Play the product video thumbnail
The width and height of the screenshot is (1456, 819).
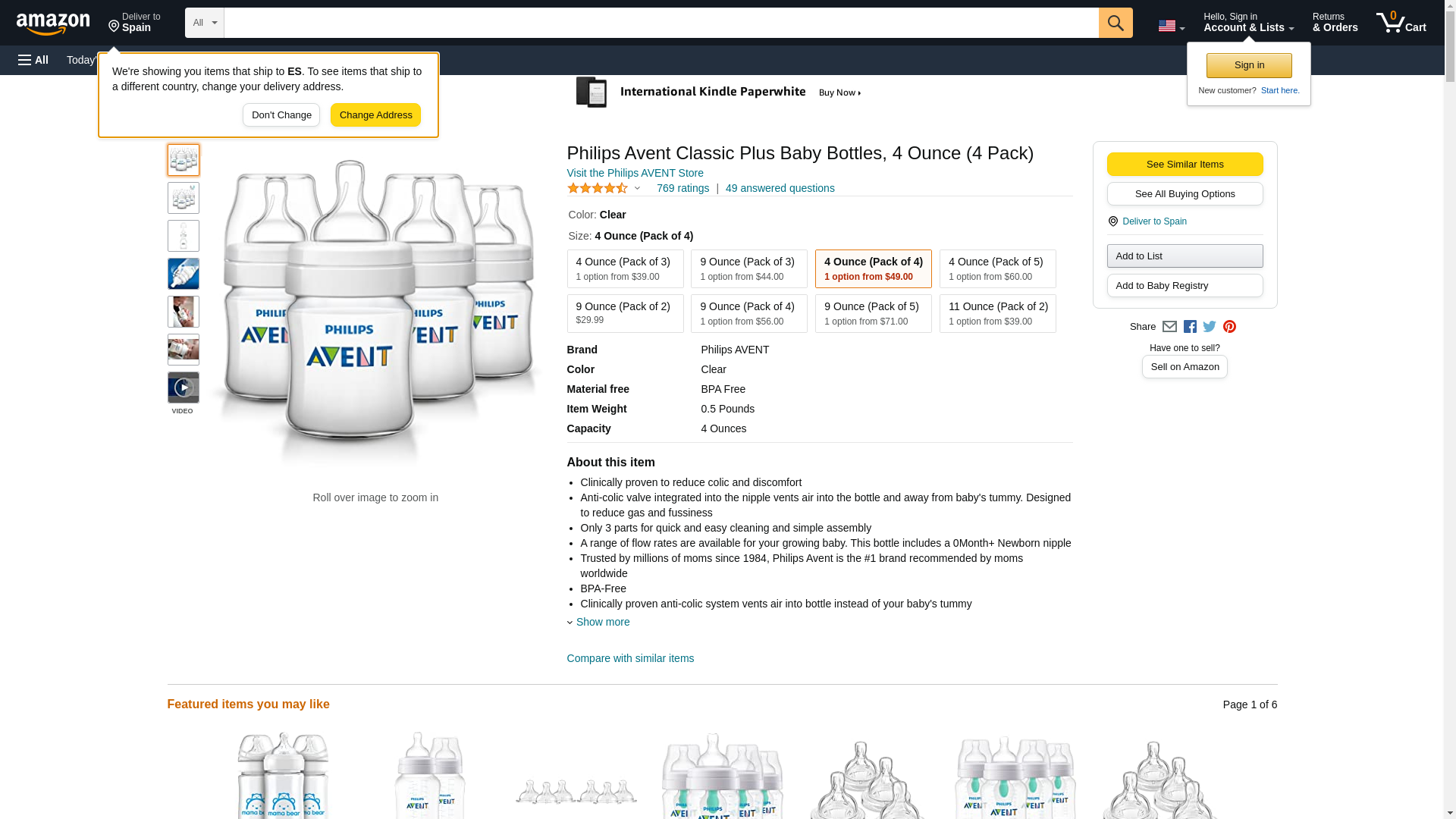tap(183, 388)
